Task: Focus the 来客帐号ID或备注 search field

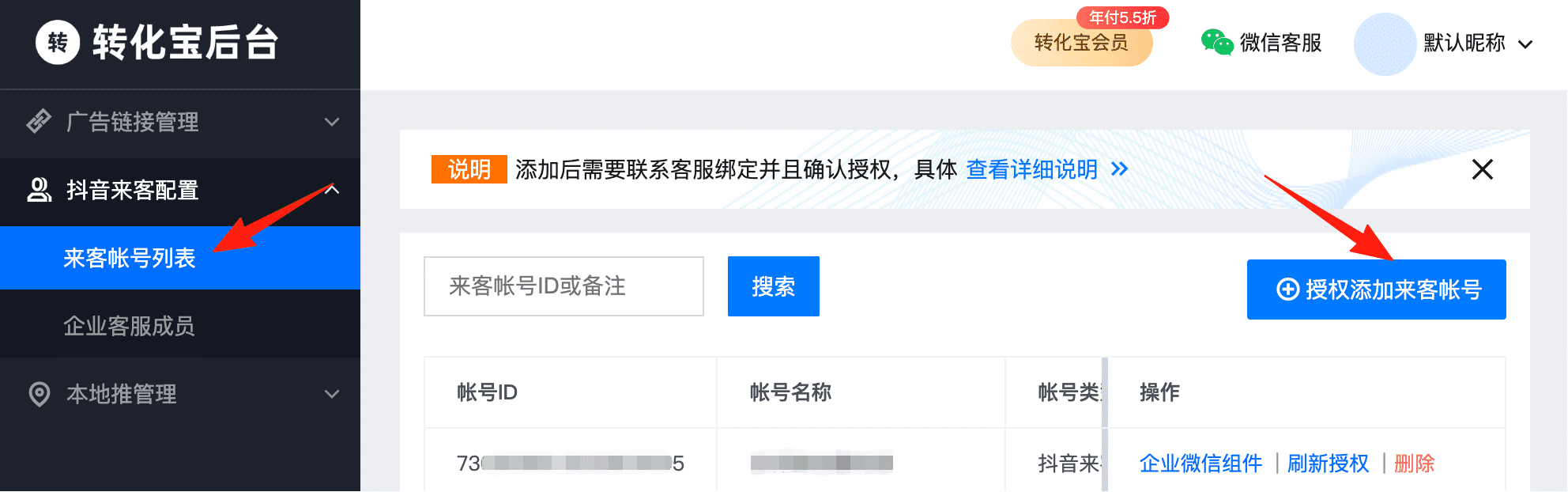Action: point(563,286)
